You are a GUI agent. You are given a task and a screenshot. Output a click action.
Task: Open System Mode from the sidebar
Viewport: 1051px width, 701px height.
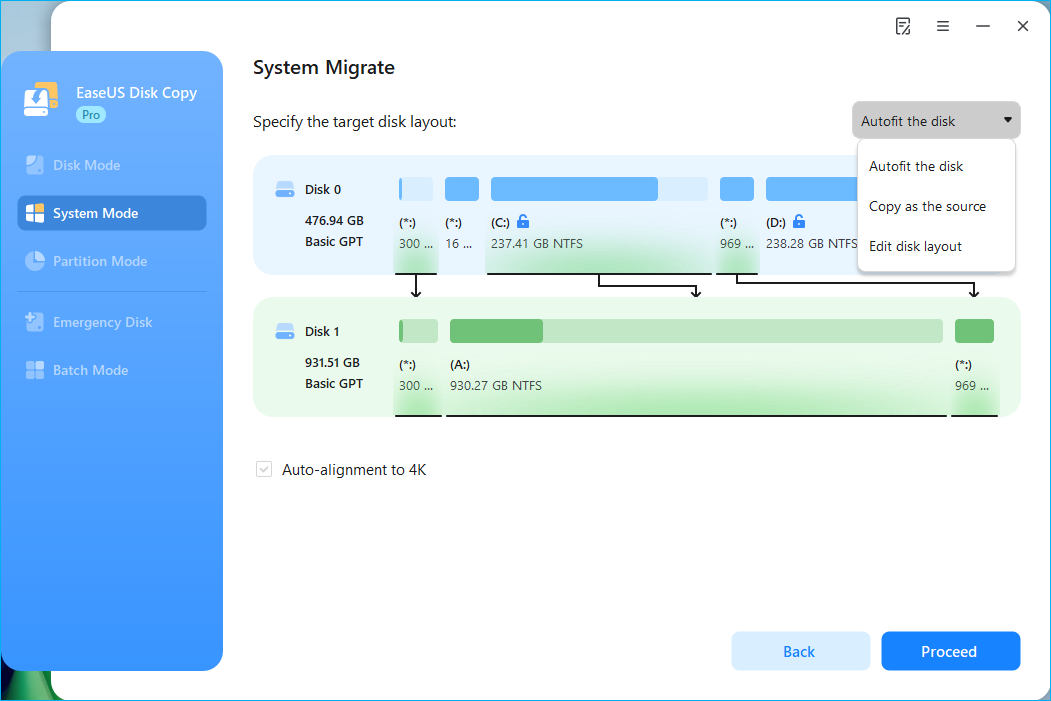click(110, 213)
